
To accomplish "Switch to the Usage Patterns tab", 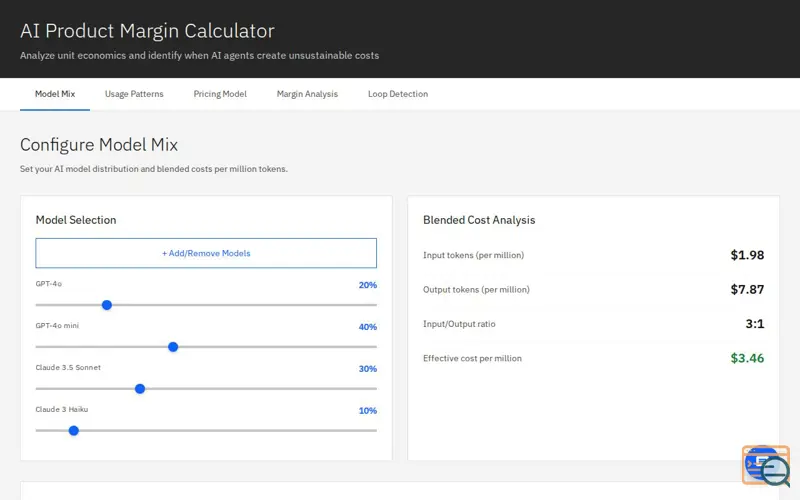I will pyautogui.click(x=134, y=94).
